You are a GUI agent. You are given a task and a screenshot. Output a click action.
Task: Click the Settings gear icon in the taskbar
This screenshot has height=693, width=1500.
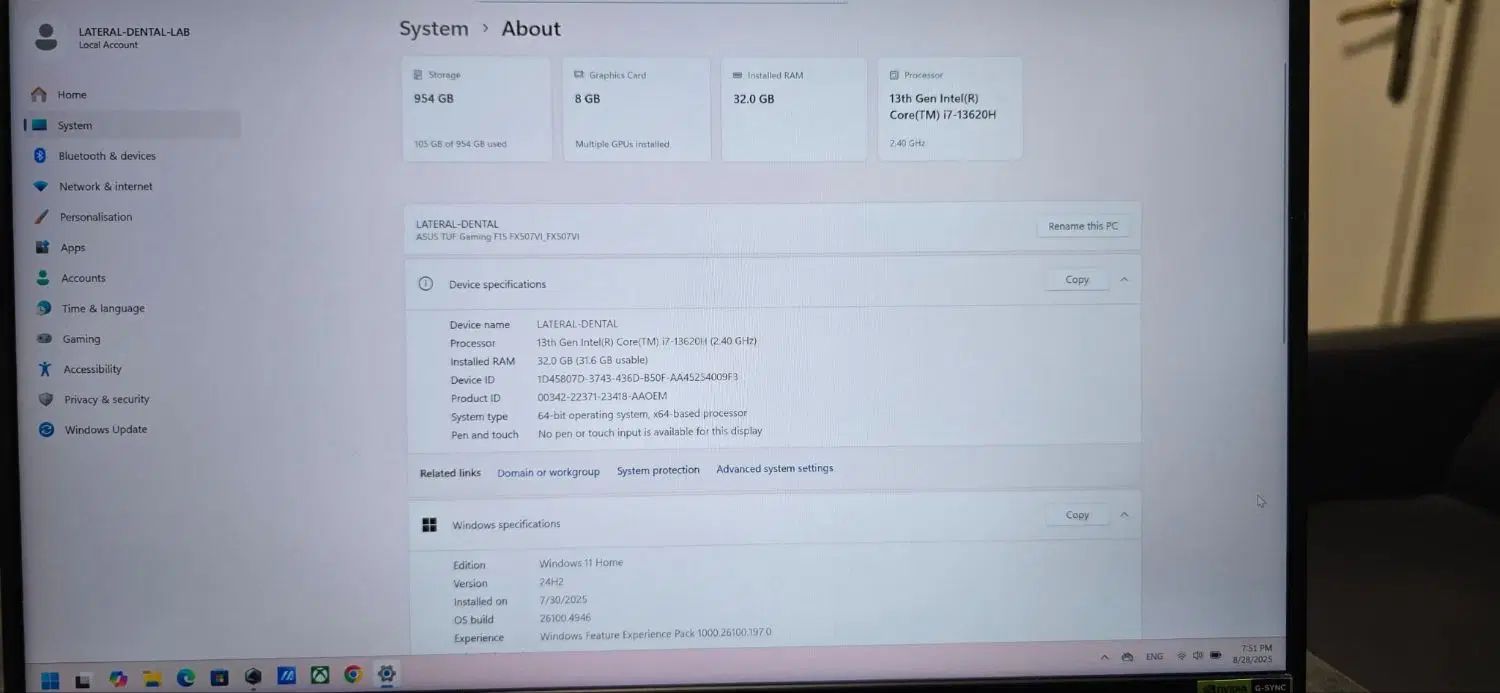click(x=386, y=674)
